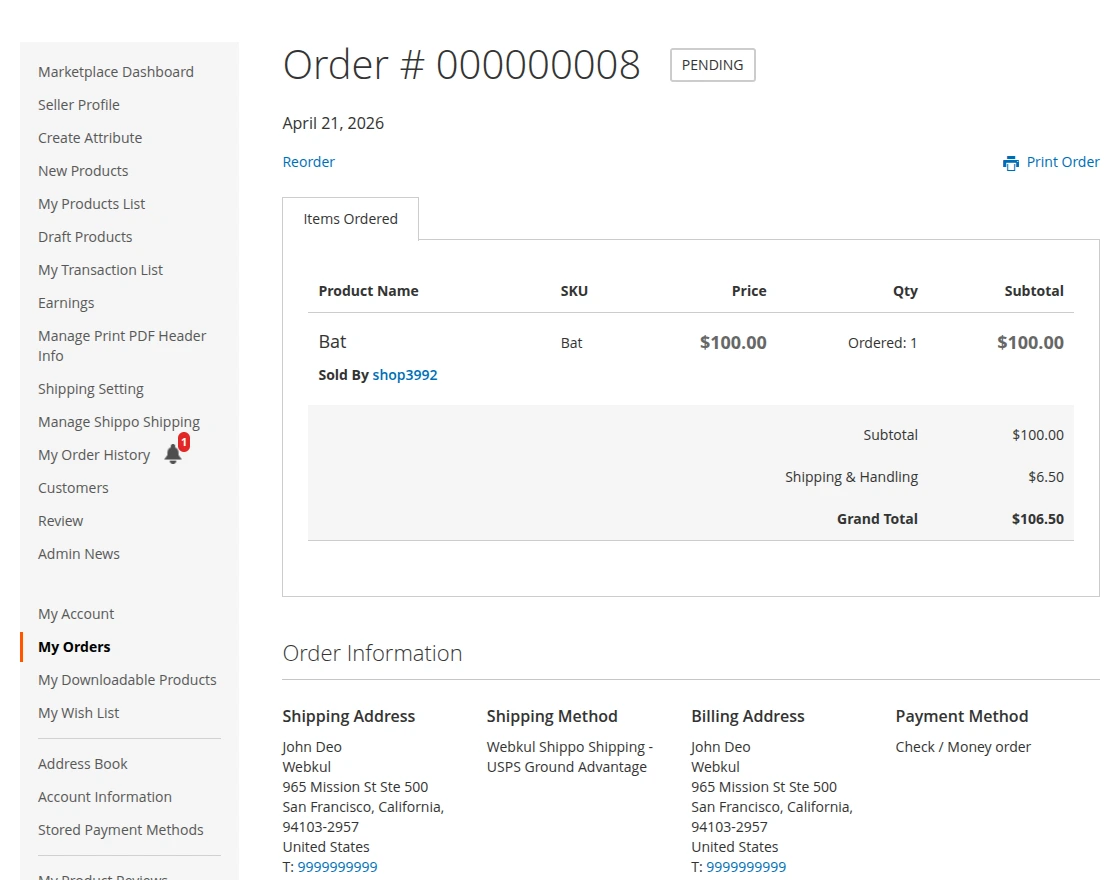Image resolution: width=1120 pixels, height=880 pixels.
Task: Click the Order # 000000008 heading
Action: point(461,65)
